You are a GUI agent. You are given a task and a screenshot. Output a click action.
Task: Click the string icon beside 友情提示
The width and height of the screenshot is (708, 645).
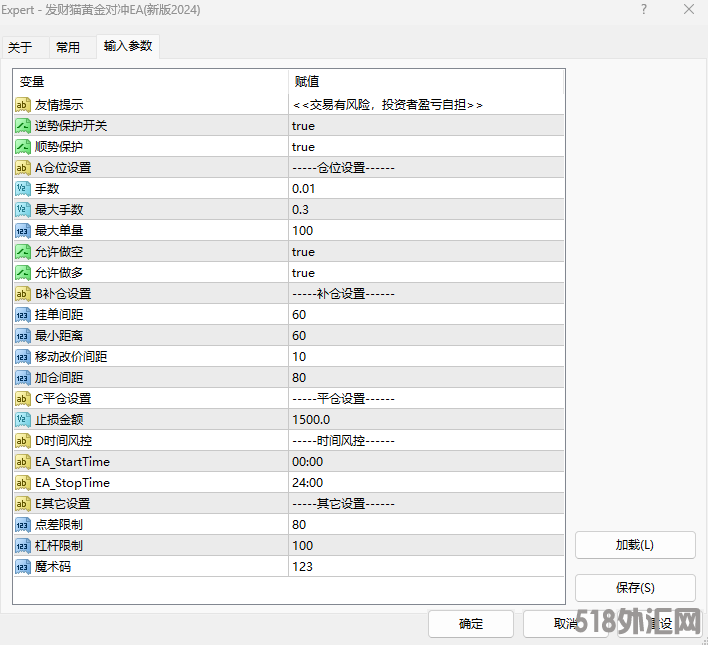(23, 105)
